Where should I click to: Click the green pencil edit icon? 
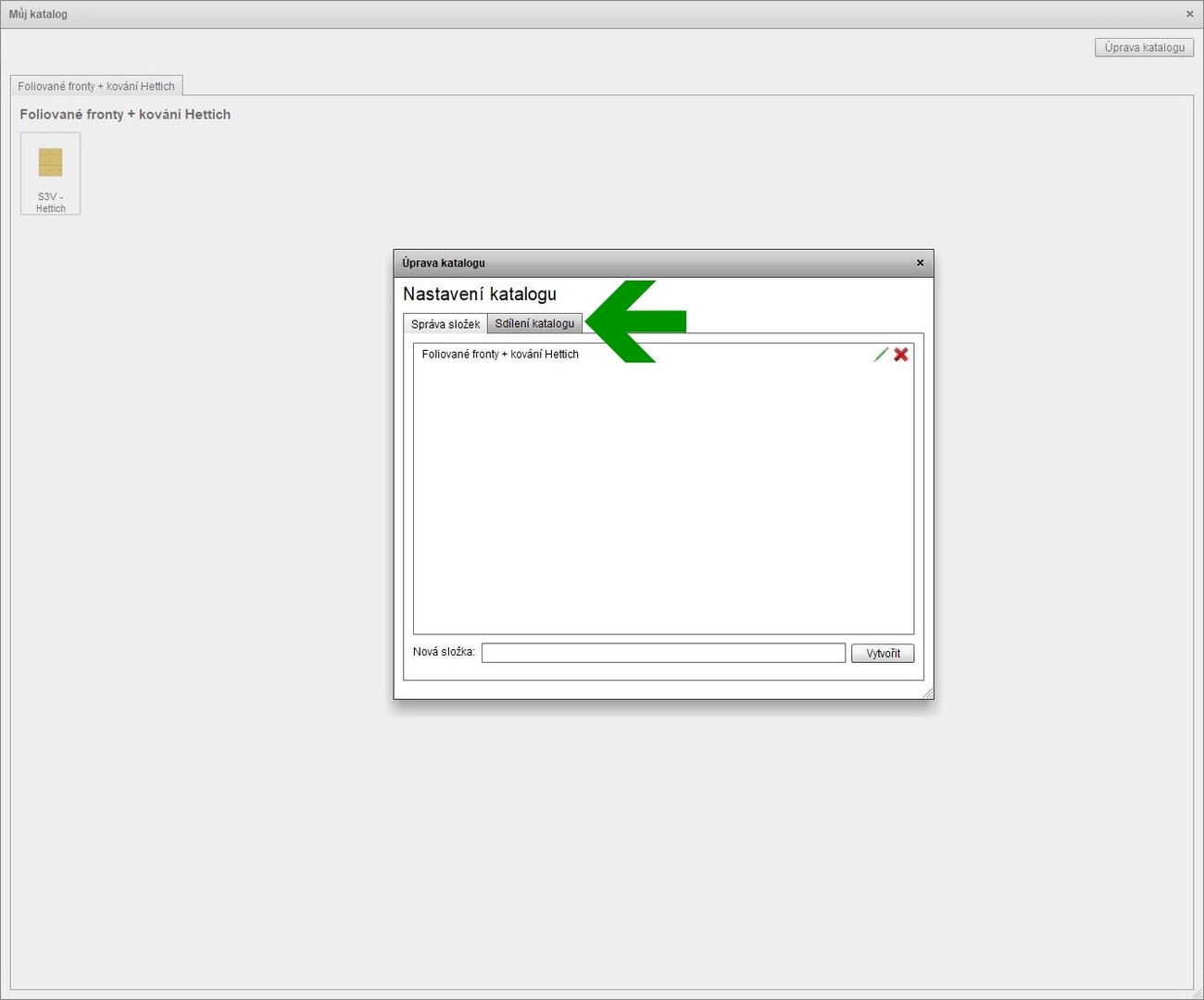click(x=880, y=355)
